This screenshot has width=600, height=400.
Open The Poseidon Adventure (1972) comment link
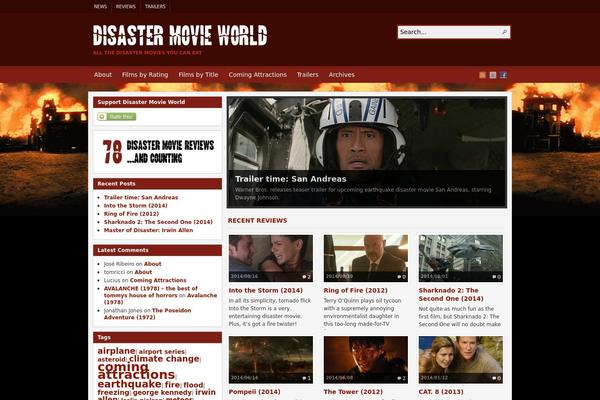coord(147,314)
